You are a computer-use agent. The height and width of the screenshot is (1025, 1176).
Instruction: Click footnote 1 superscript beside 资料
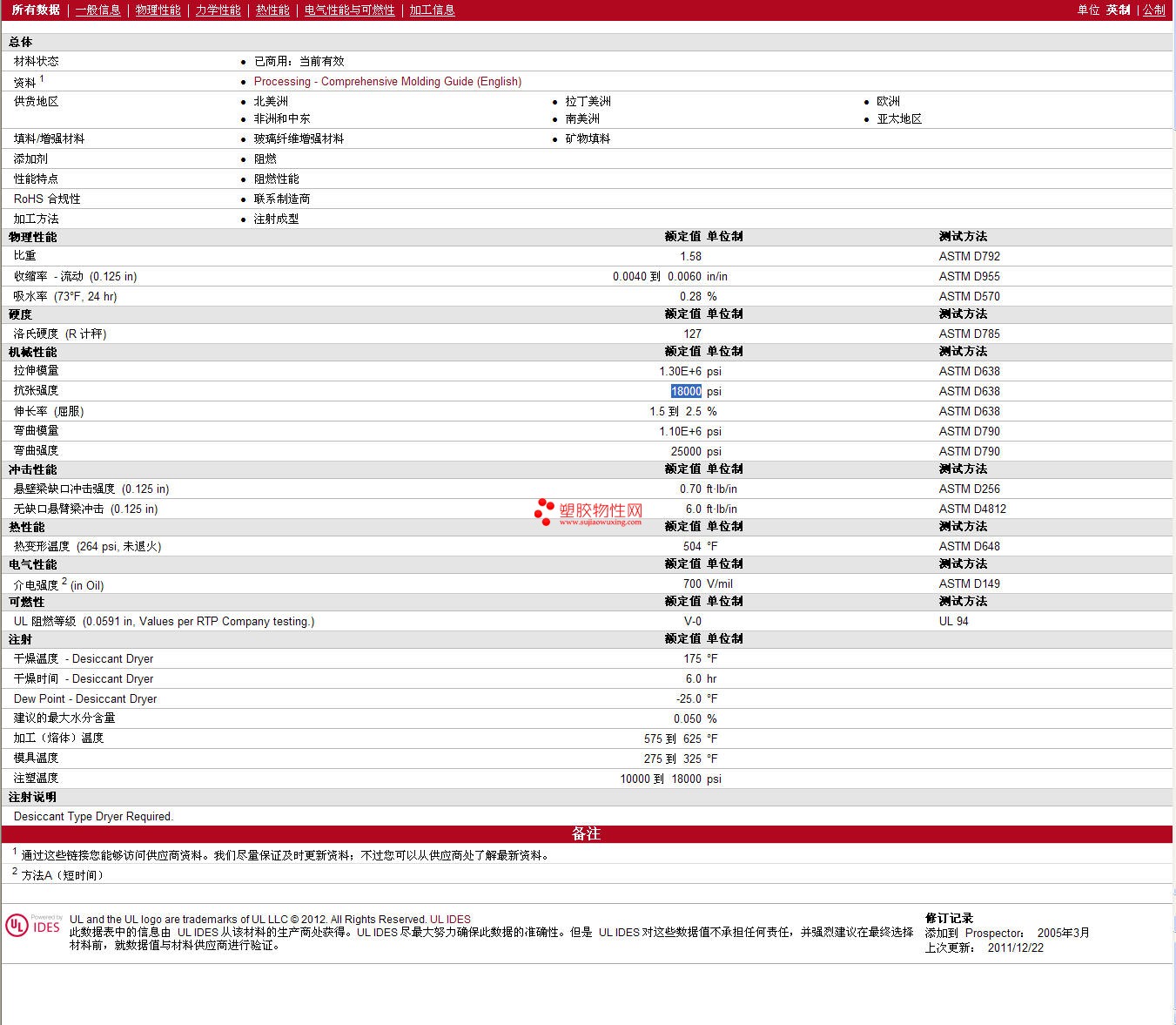pos(42,78)
